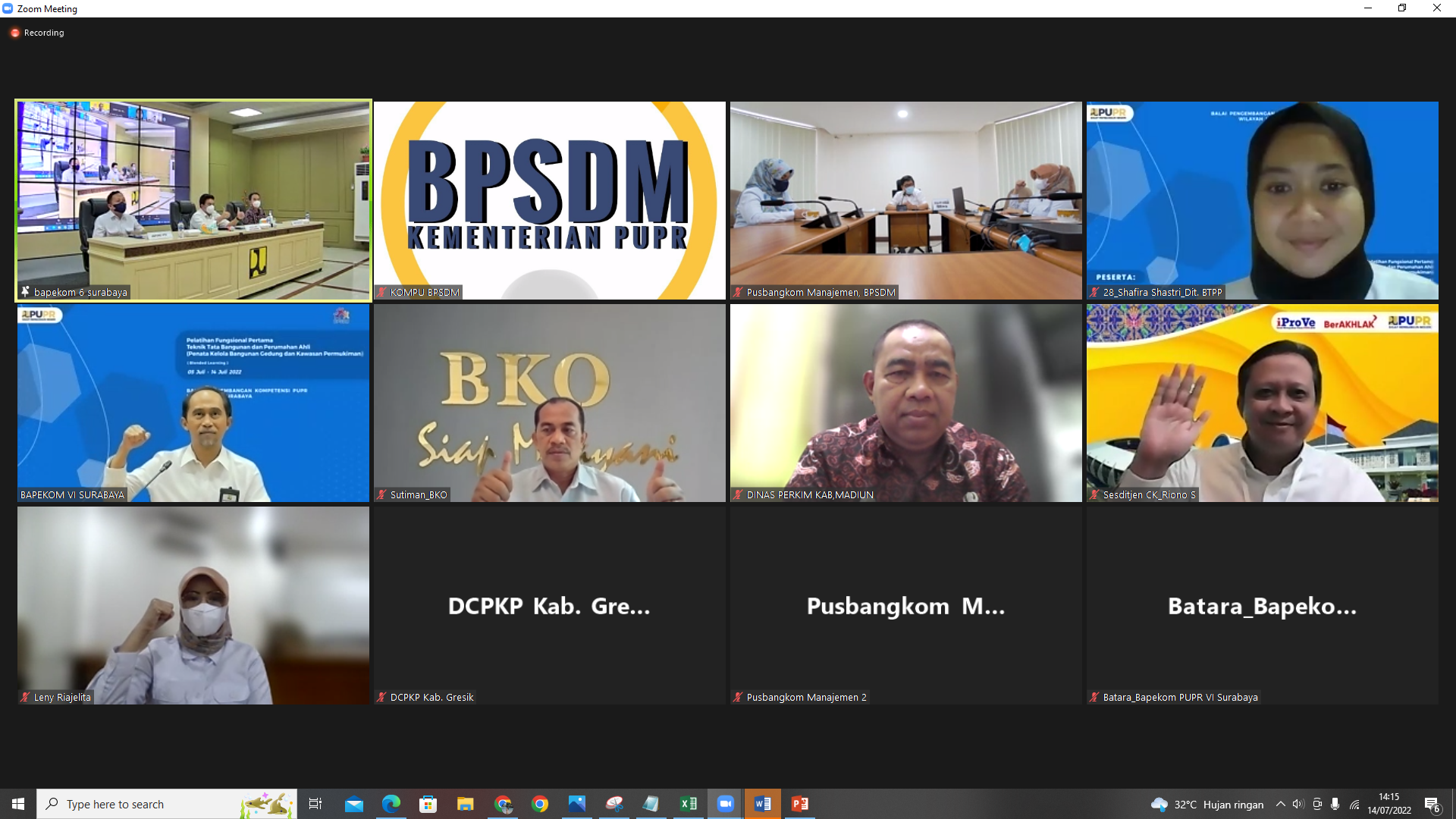
Task: Open Chrome icon with profile badge
Action: tap(503, 804)
